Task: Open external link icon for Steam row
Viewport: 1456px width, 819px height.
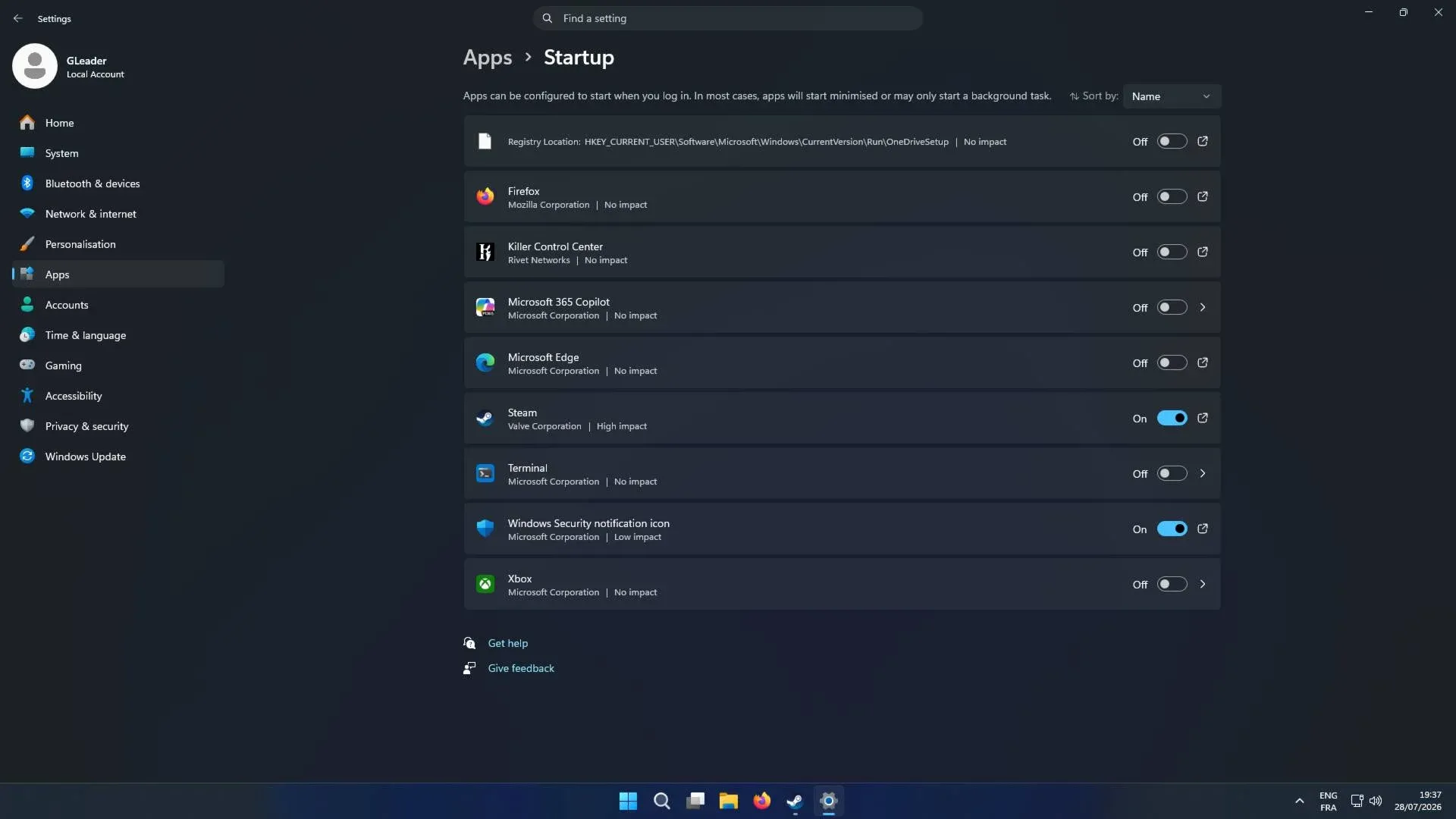Action: [x=1203, y=419]
